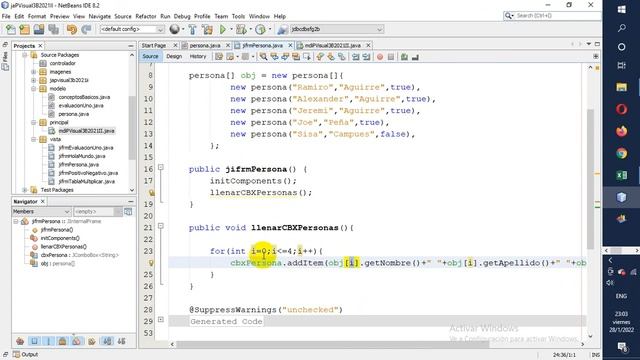The height and width of the screenshot is (360, 640).
Task: Click the Save All toolbar icon
Action: pos(53,29)
